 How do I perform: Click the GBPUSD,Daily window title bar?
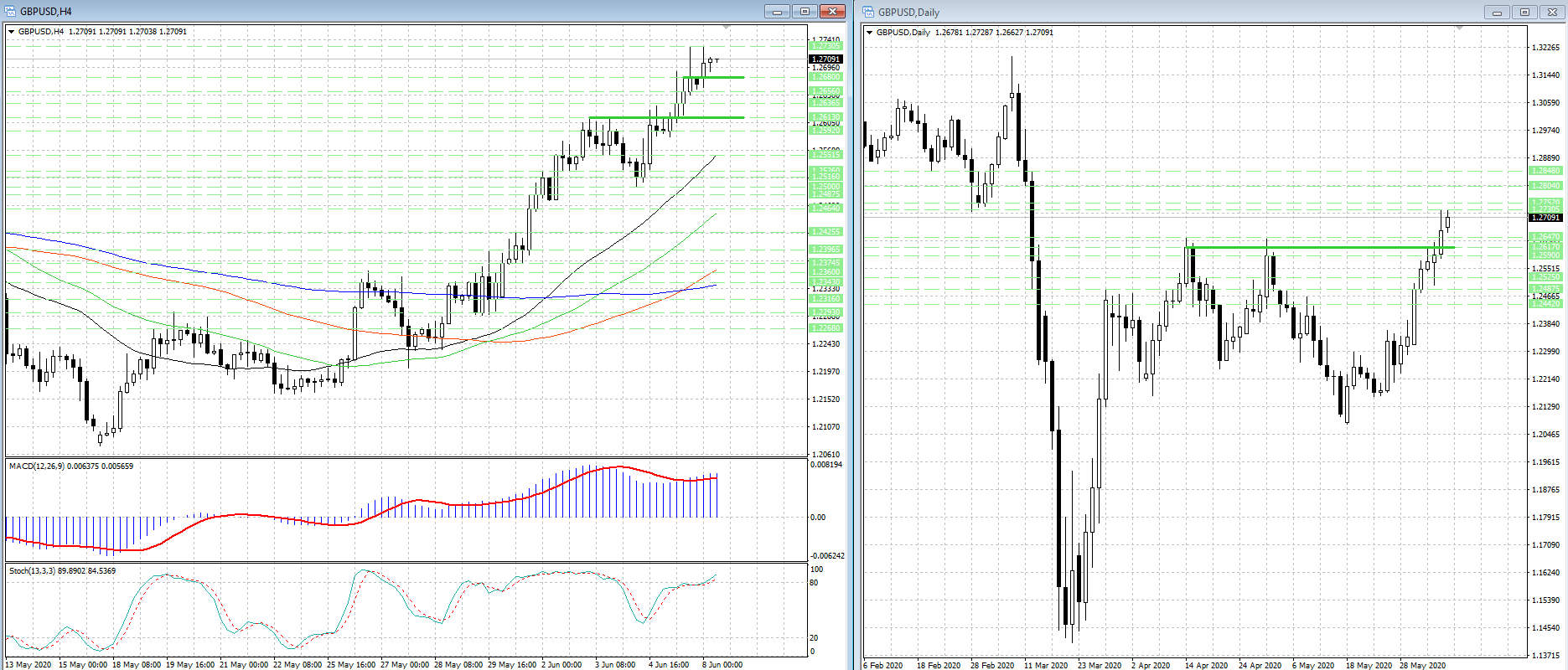coord(1173,12)
